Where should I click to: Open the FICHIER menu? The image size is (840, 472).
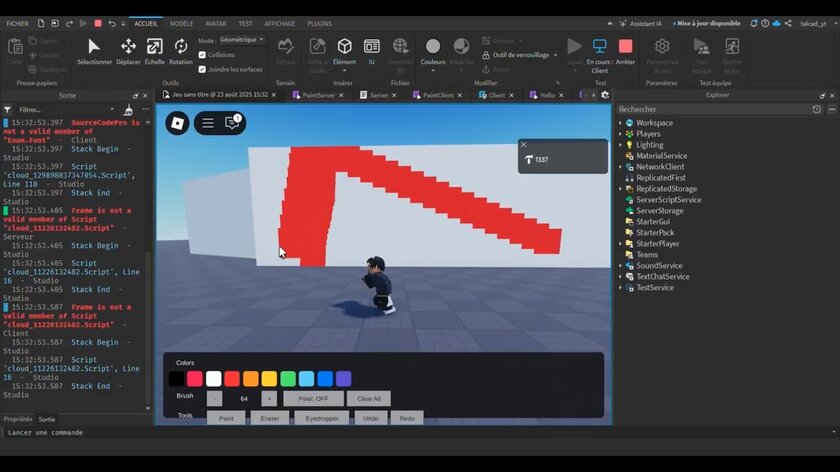(18, 24)
